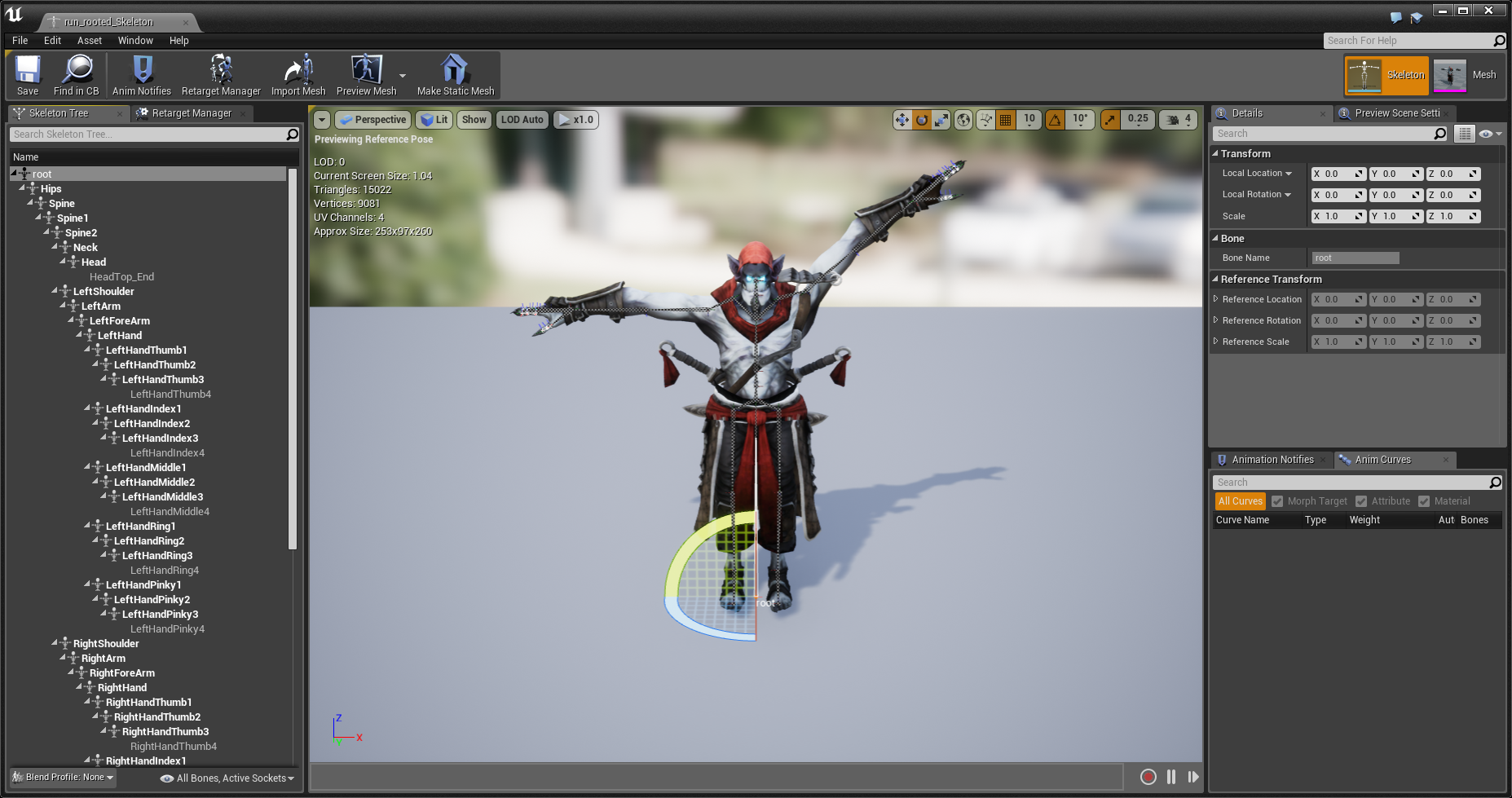Click the record animation button

point(1148,777)
